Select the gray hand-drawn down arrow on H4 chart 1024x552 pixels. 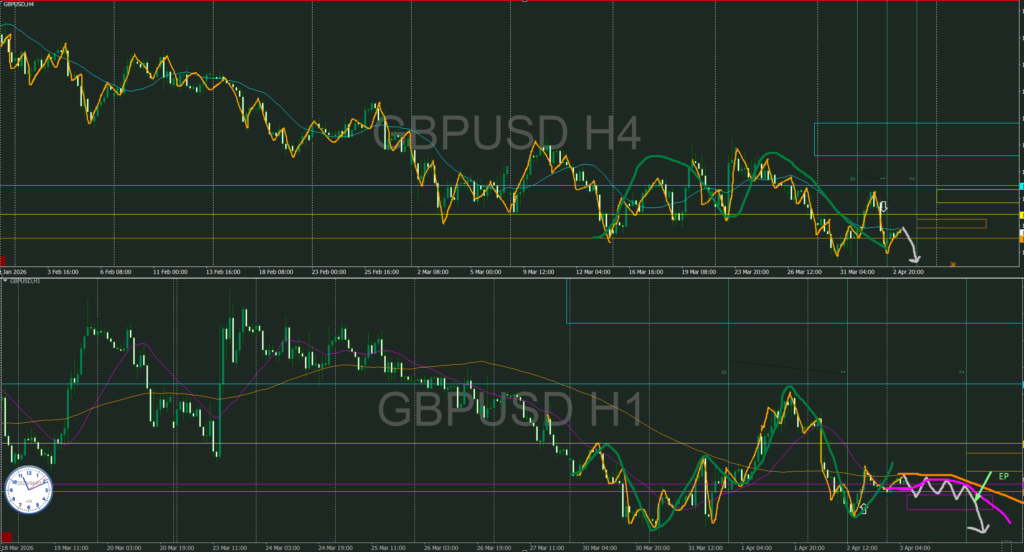point(910,247)
